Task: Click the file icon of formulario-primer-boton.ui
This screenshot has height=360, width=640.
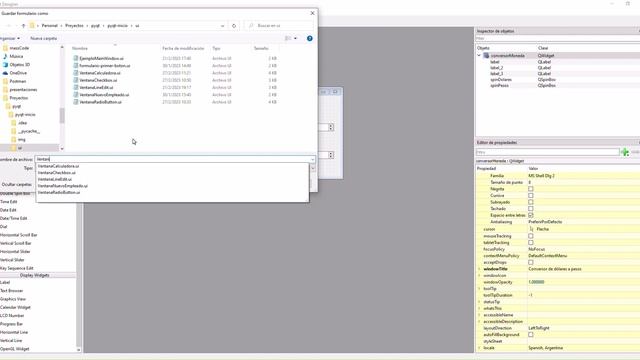Action: pyautogui.click(x=76, y=66)
